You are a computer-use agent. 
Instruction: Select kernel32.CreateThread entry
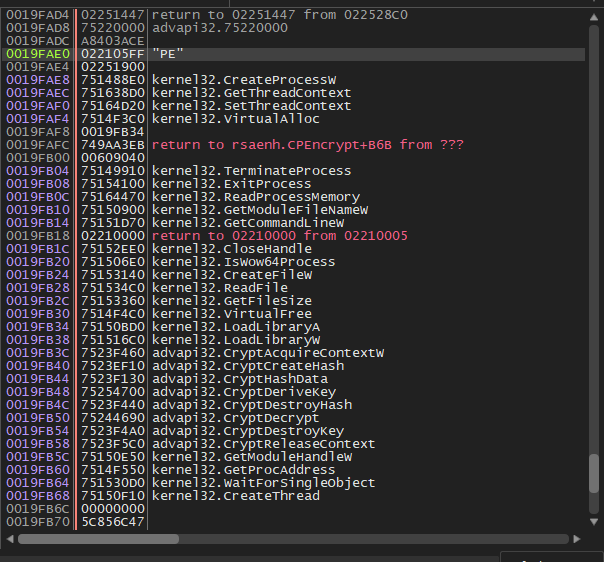[x=236, y=496]
